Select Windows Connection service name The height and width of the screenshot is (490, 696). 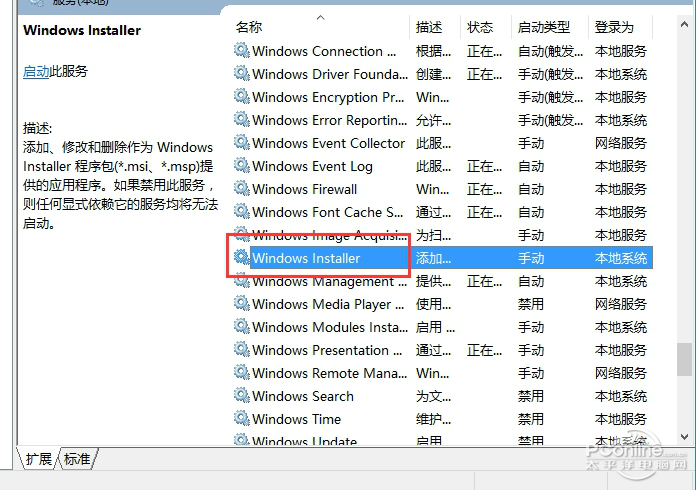[x=324, y=51]
